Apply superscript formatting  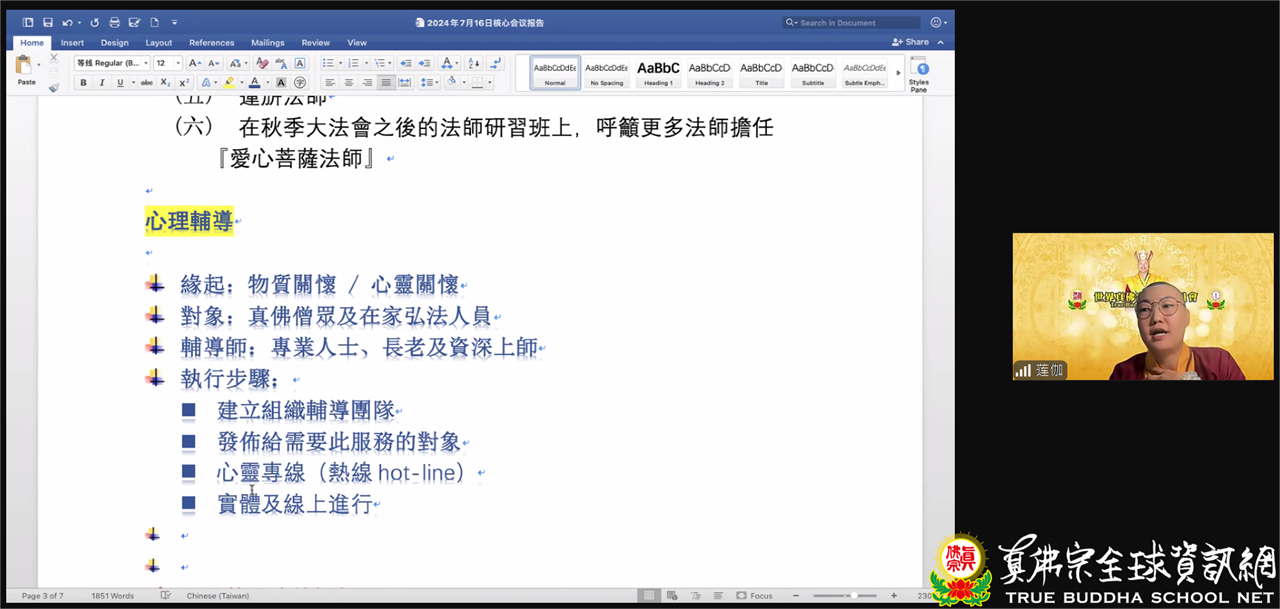pos(184,82)
